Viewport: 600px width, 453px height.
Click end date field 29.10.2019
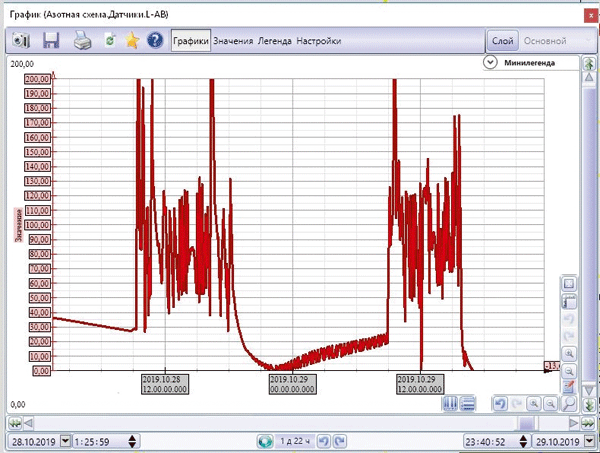point(558,442)
